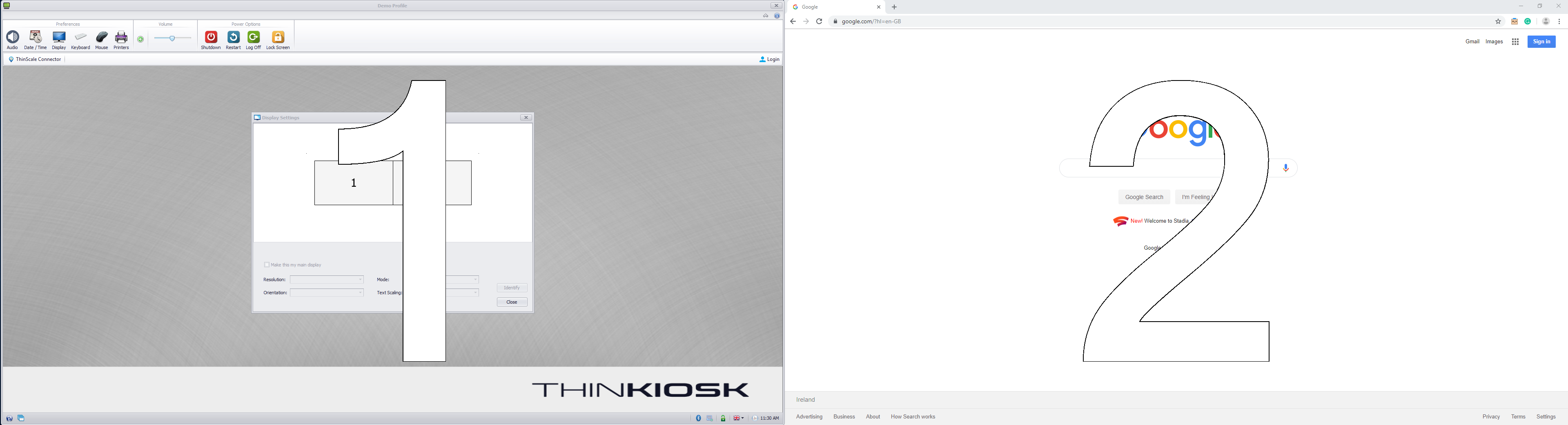Open Display preferences icon
1568x425 pixels.
pyautogui.click(x=59, y=40)
